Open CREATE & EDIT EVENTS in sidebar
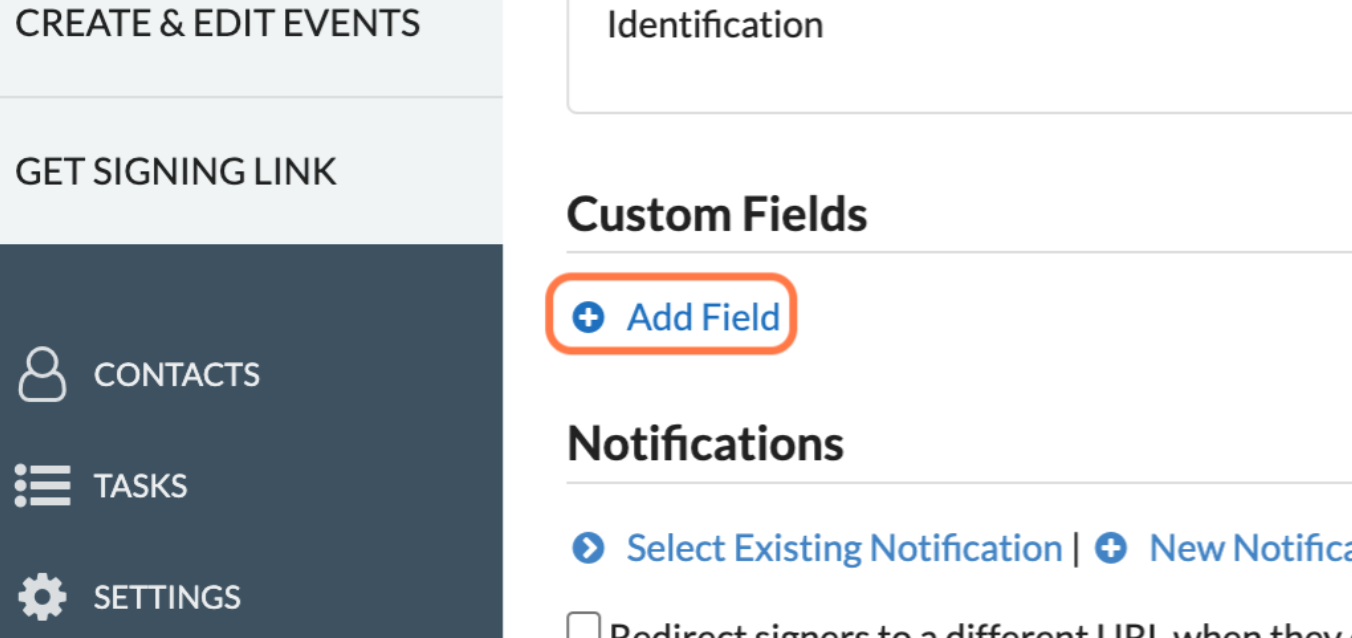 [x=218, y=23]
